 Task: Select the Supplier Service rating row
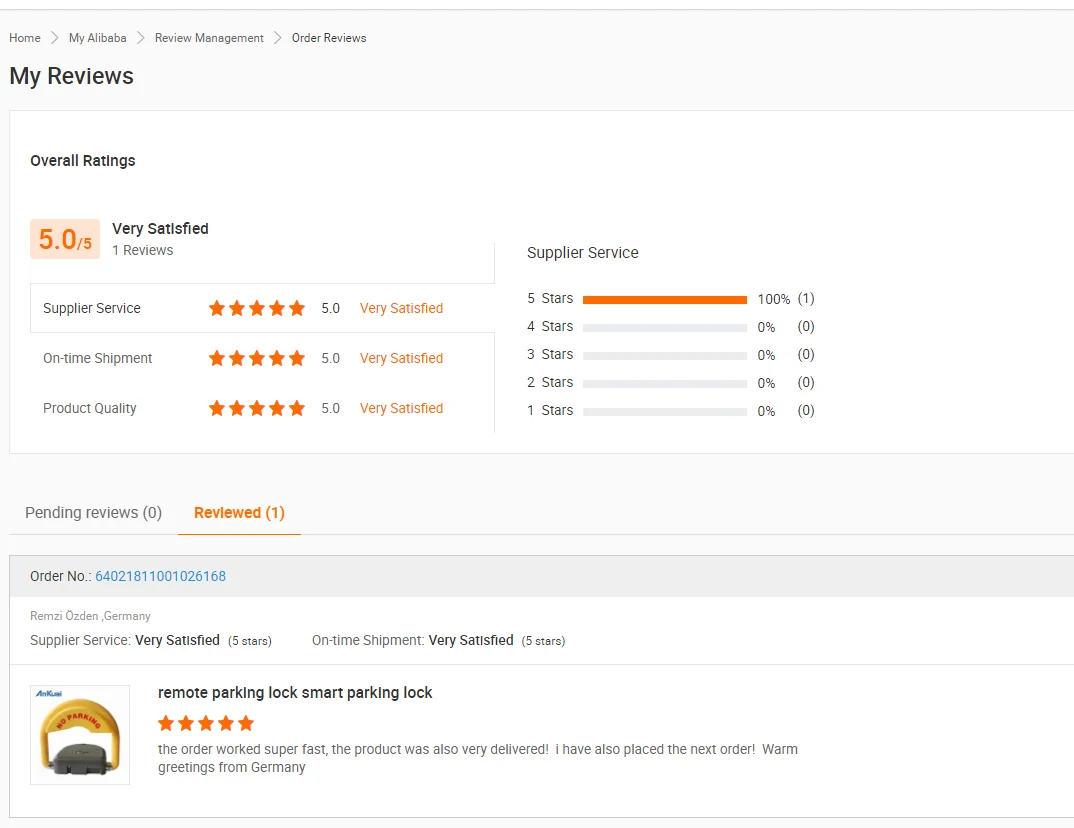click(x=262, y=308)
